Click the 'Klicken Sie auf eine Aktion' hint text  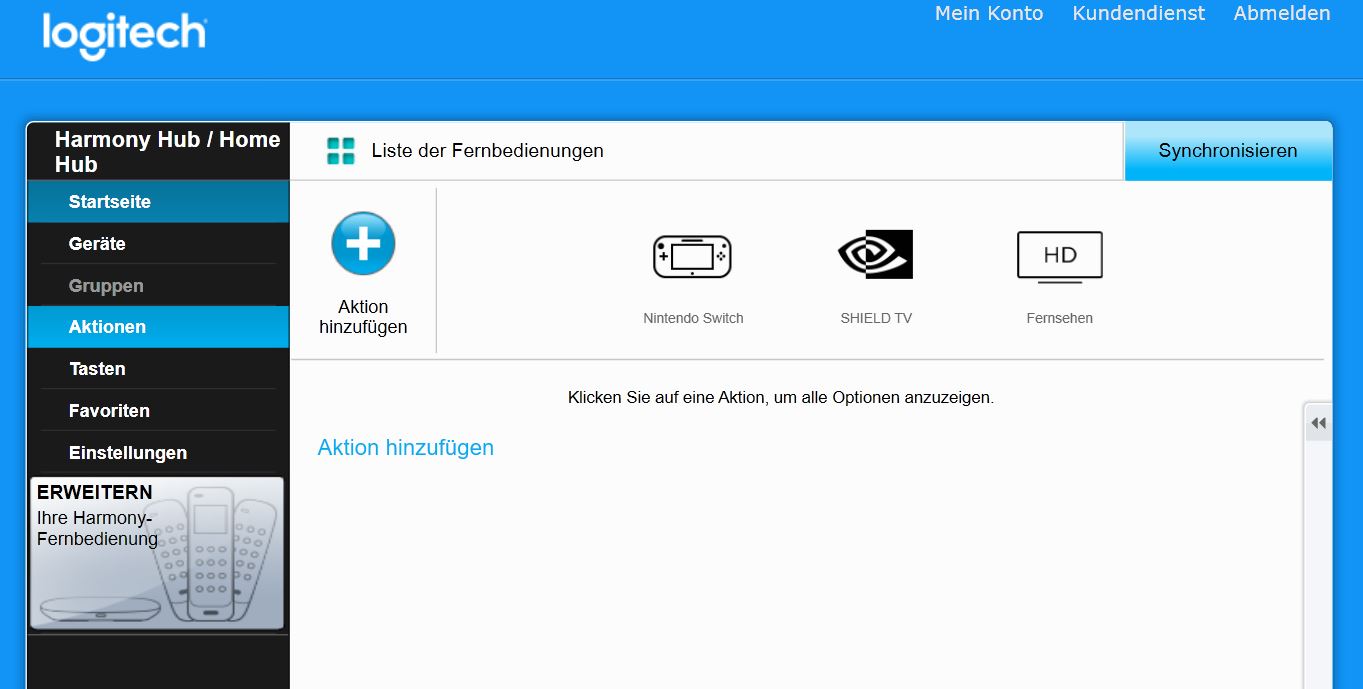click(x=781, y=397)
